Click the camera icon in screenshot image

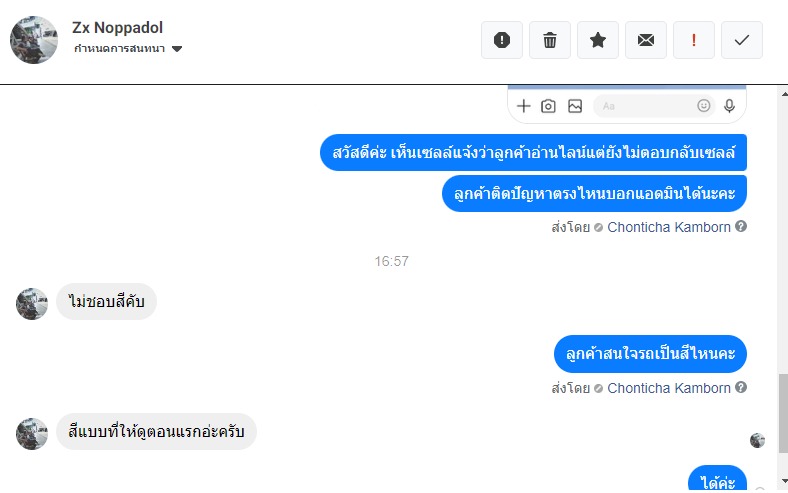(548, 106)
